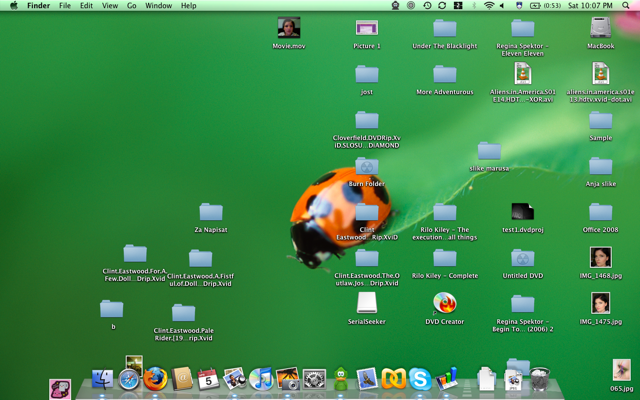Open the bar chart app in Dock
The height and width of the screenshot is (400, 640).
point(446,379)
